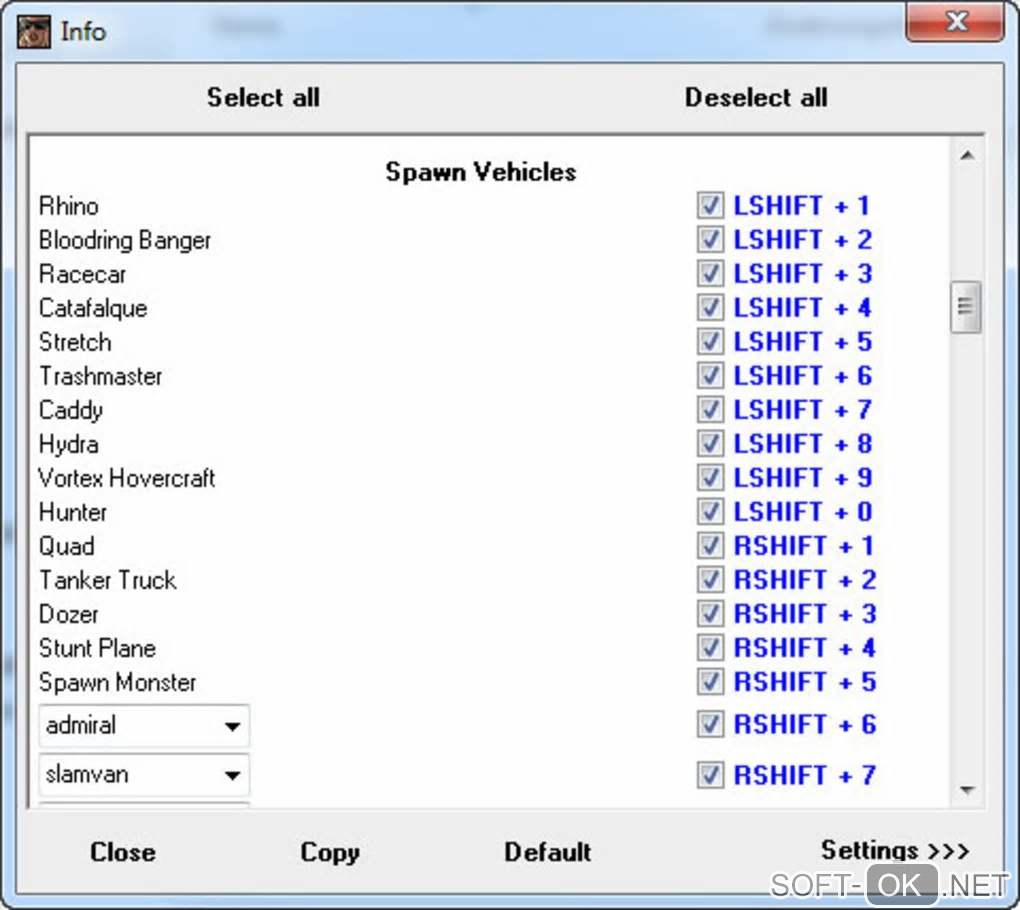The height and width of the screenshot is (910, 1020).
Task: Click the Hunter label
Action: pos(73,512)
